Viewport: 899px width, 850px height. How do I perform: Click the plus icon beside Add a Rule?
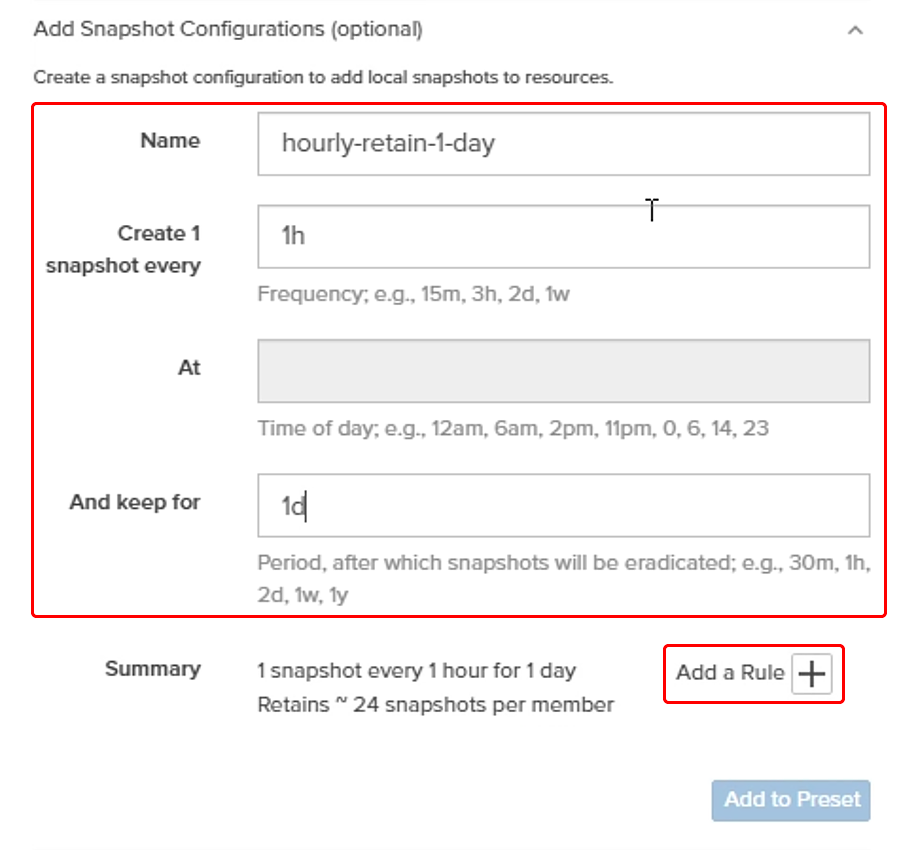click(811, 673)
